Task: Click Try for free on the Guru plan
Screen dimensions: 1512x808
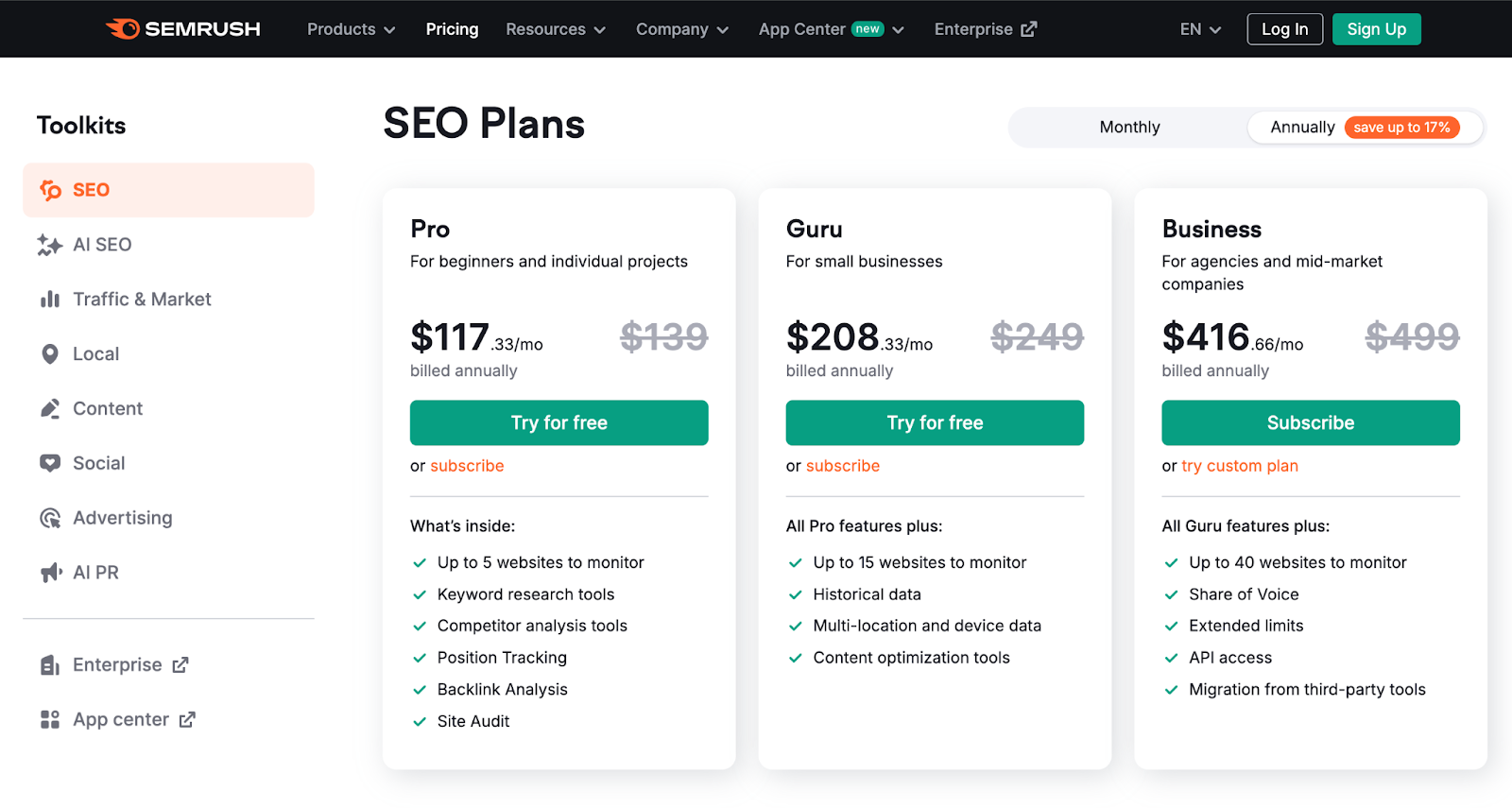Action: [x=934, y=422]
